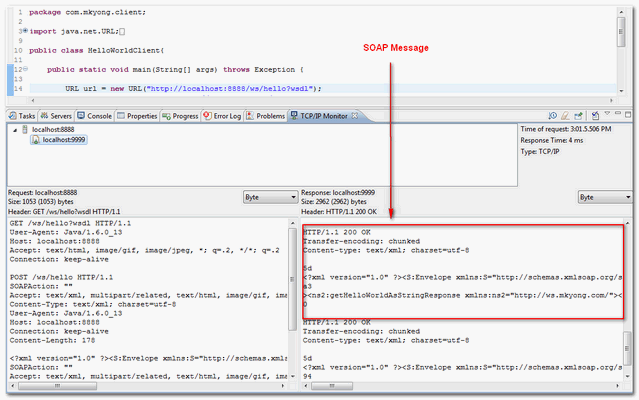Switch to the Problems tab

(x=266, y=116)
